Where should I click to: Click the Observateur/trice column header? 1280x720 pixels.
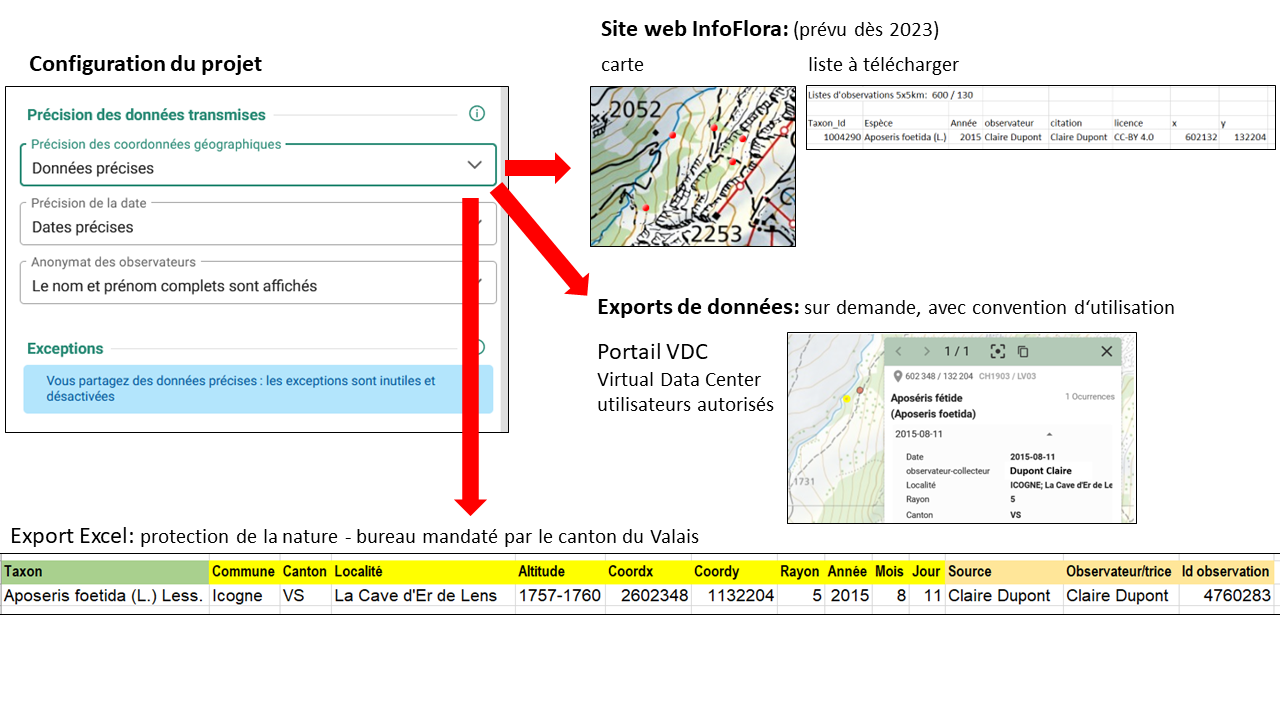coord(1120,572)
